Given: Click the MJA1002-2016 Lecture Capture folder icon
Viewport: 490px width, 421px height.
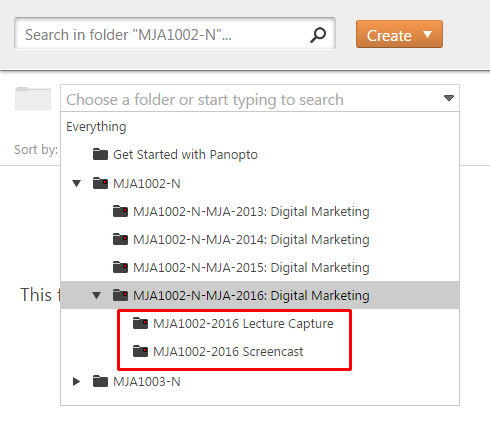Looking at the screenshot, I should click(140, 323).
